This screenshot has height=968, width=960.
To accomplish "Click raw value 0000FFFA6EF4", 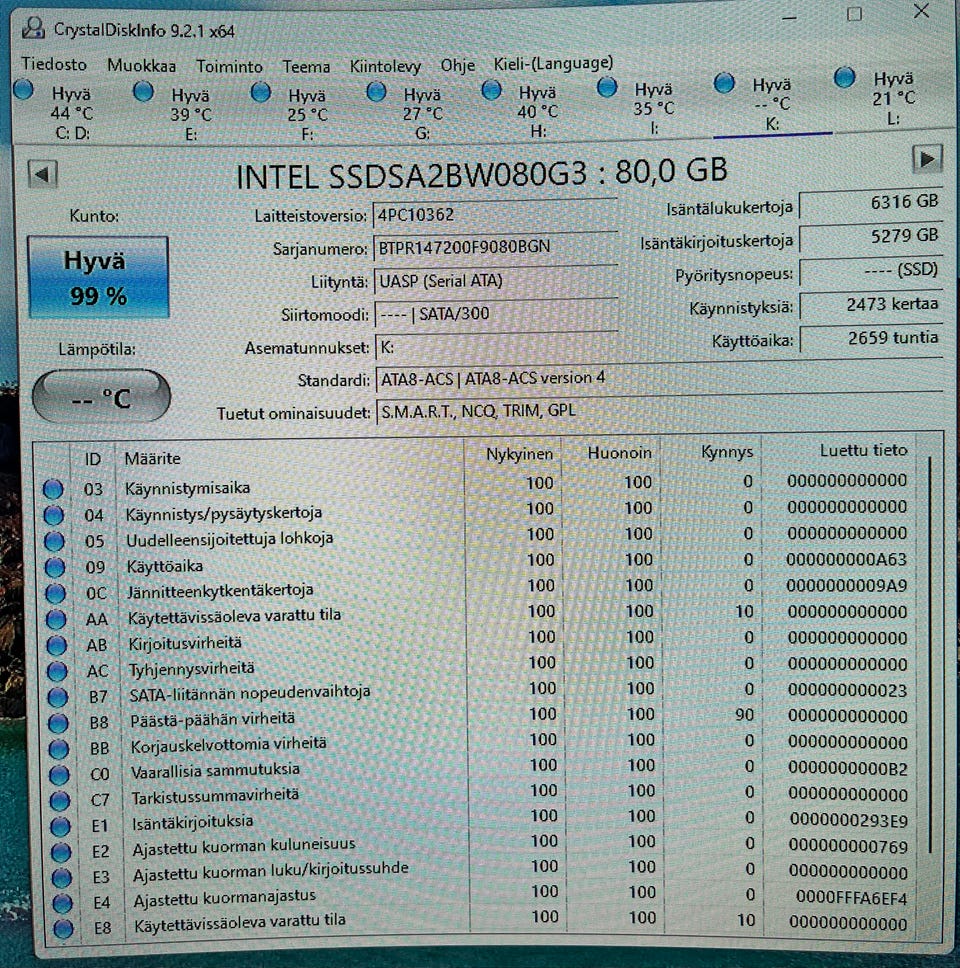I will pyautogui.click(x=851, y=897).
